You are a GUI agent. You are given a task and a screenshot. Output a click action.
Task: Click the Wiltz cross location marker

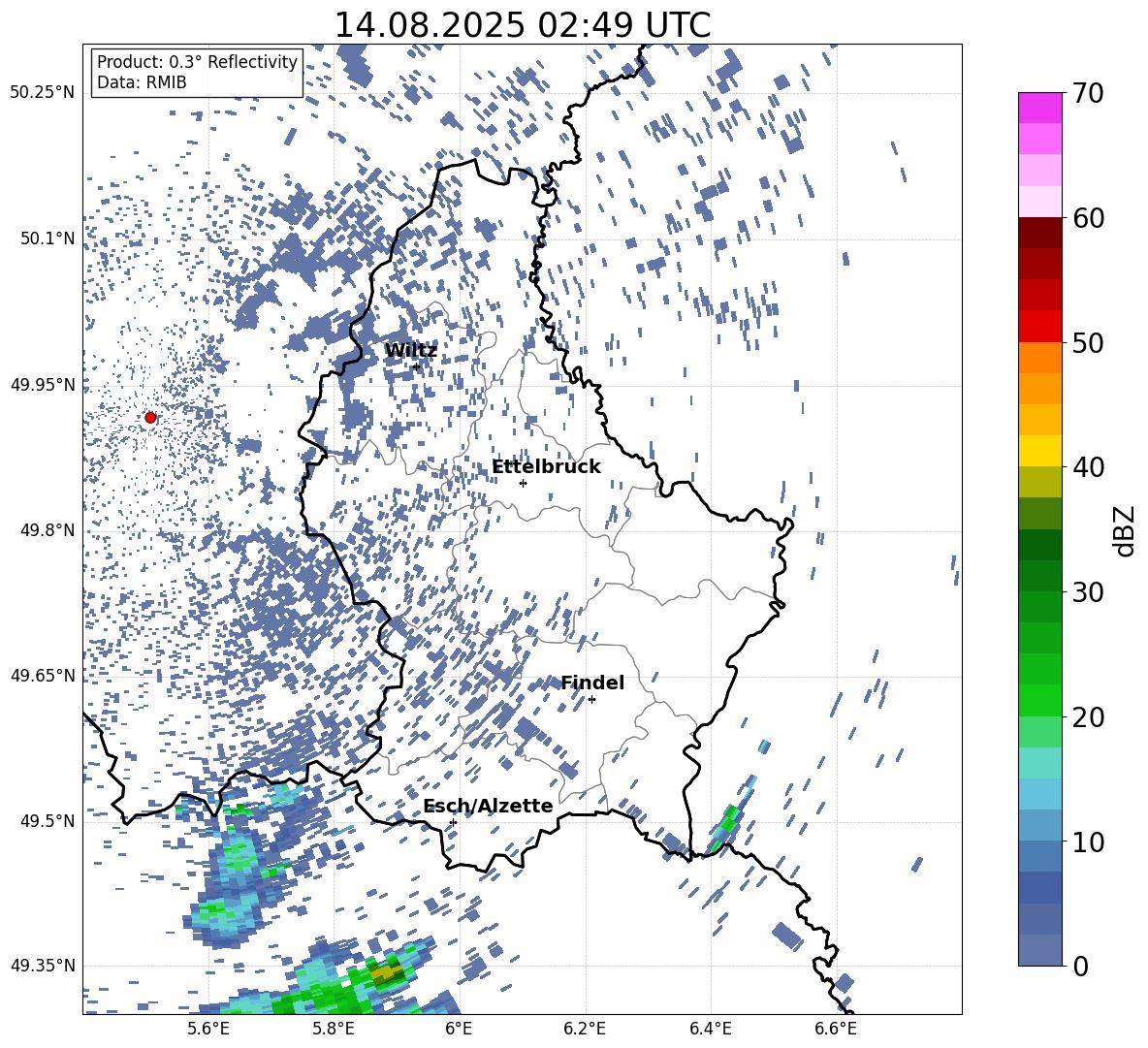(x=417, y=366)
